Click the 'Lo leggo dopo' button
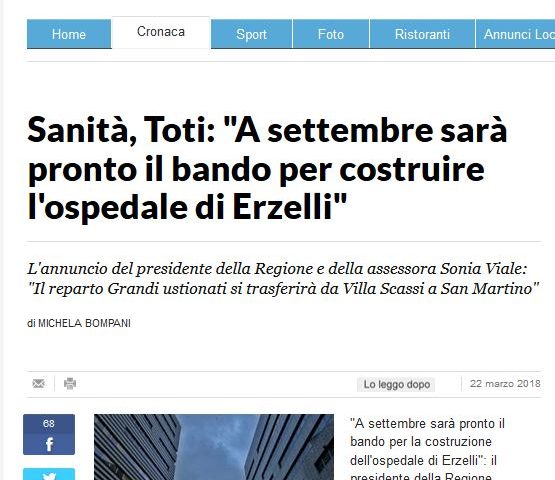This screenshot has height=480, width=555. coord(396,384)
